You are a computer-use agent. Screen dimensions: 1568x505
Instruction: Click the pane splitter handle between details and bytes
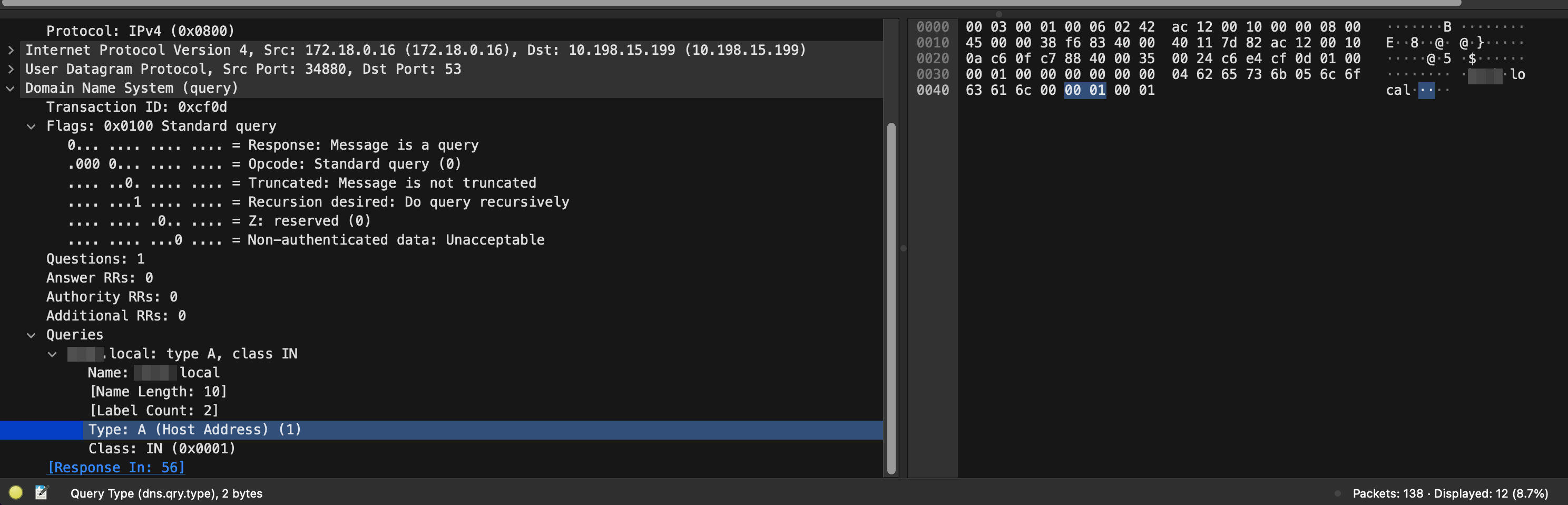(x=903, y=248)
